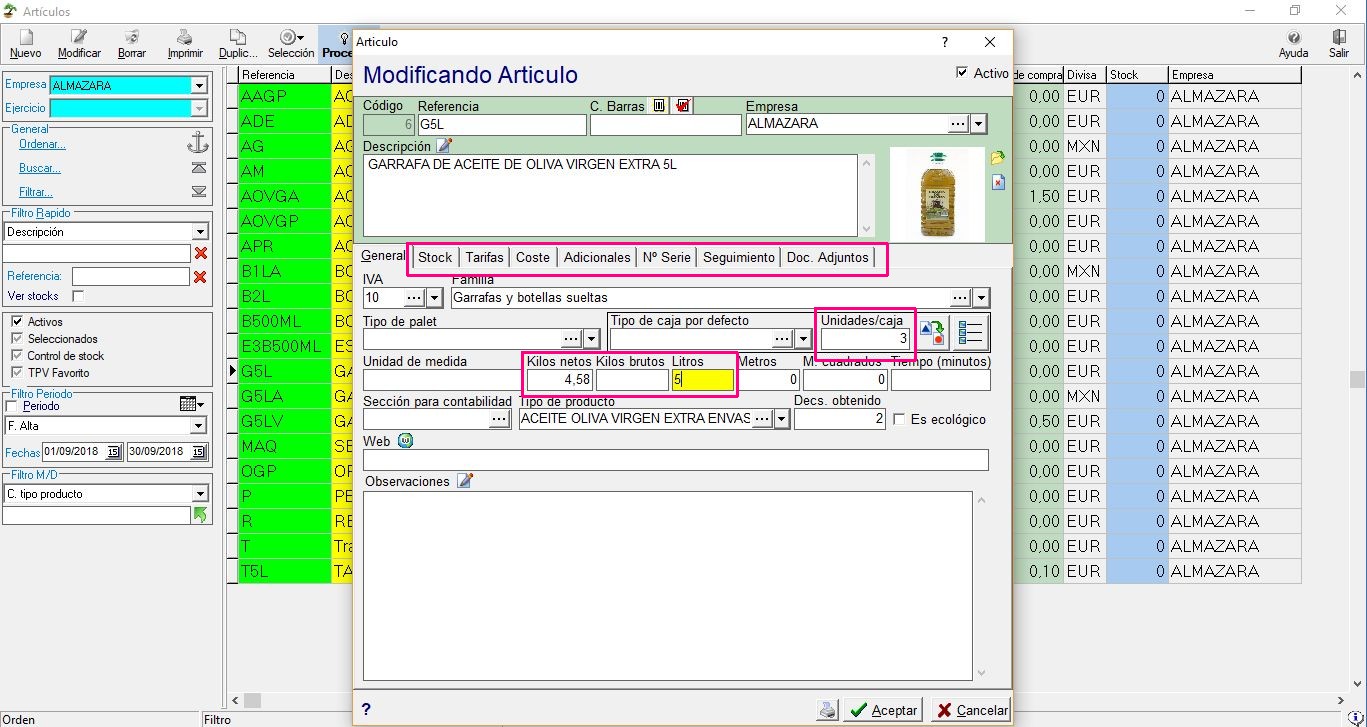Click the green arrow in Filtro M/D
The image size is (1367, 727).
[200, 515]
